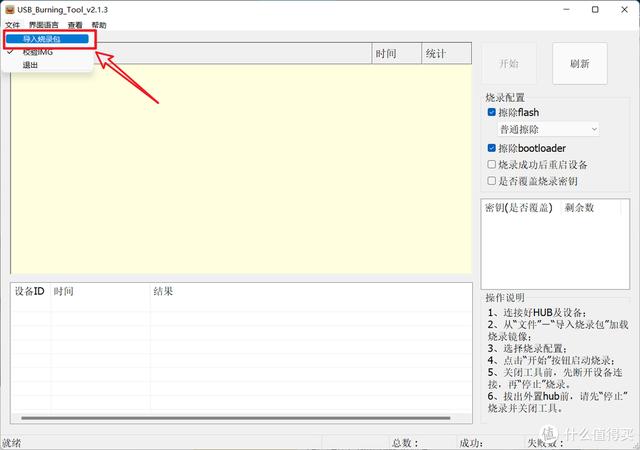The width and height of the screenshot is (640, 450).
Task: Click the 总数 status bar field
Action: [x=405, y=443]
